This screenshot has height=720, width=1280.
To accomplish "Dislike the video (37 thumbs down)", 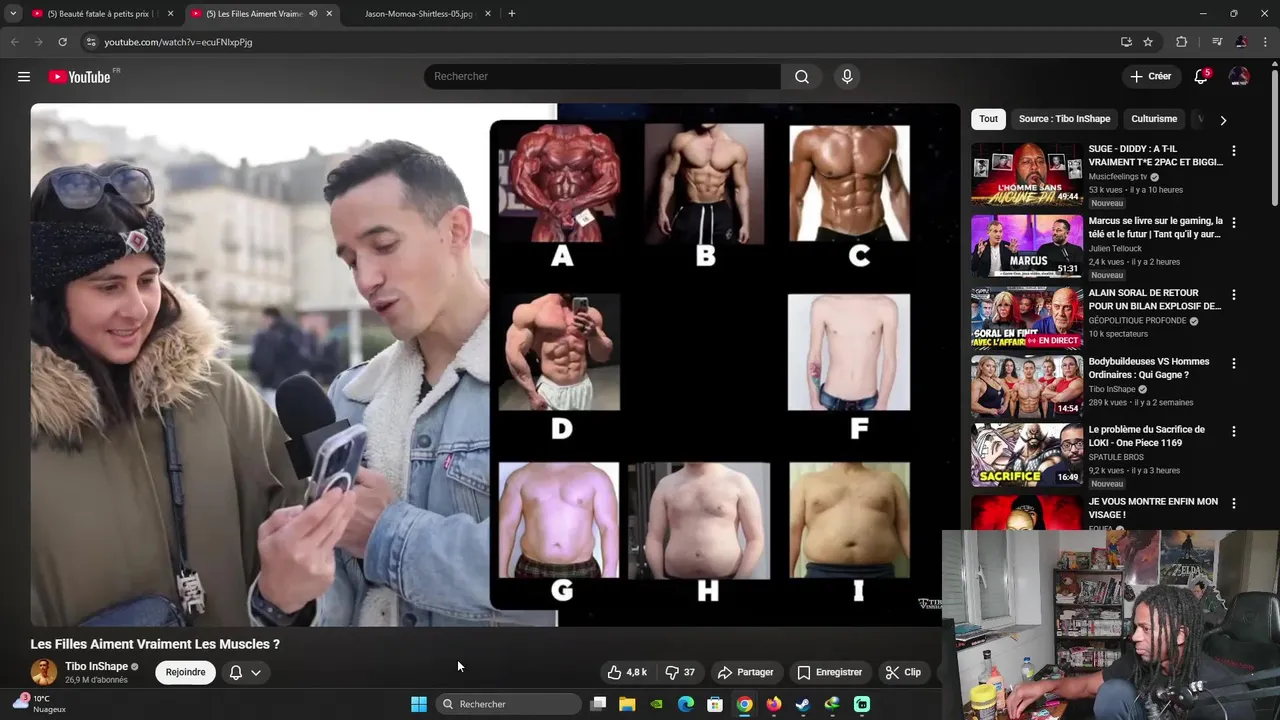I will 680,672.
